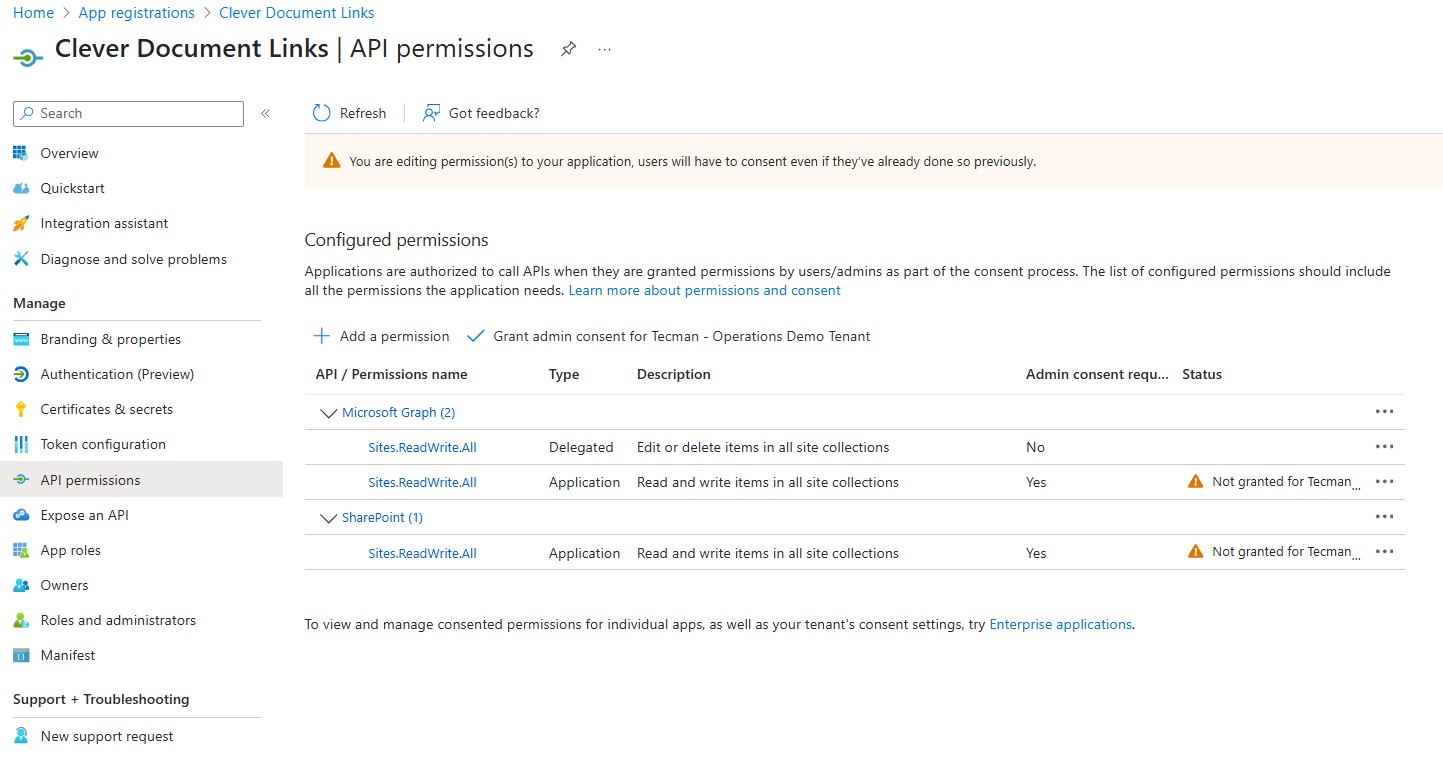Click the SharePoint (1) link
This screenshot has height=765, width=1443.
coord(382,518)
